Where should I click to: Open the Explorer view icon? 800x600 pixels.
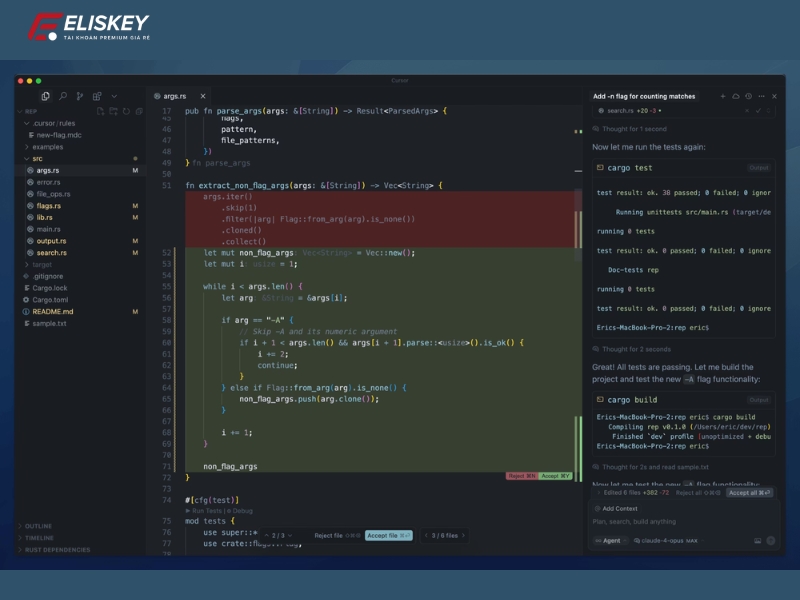[46, 96]
